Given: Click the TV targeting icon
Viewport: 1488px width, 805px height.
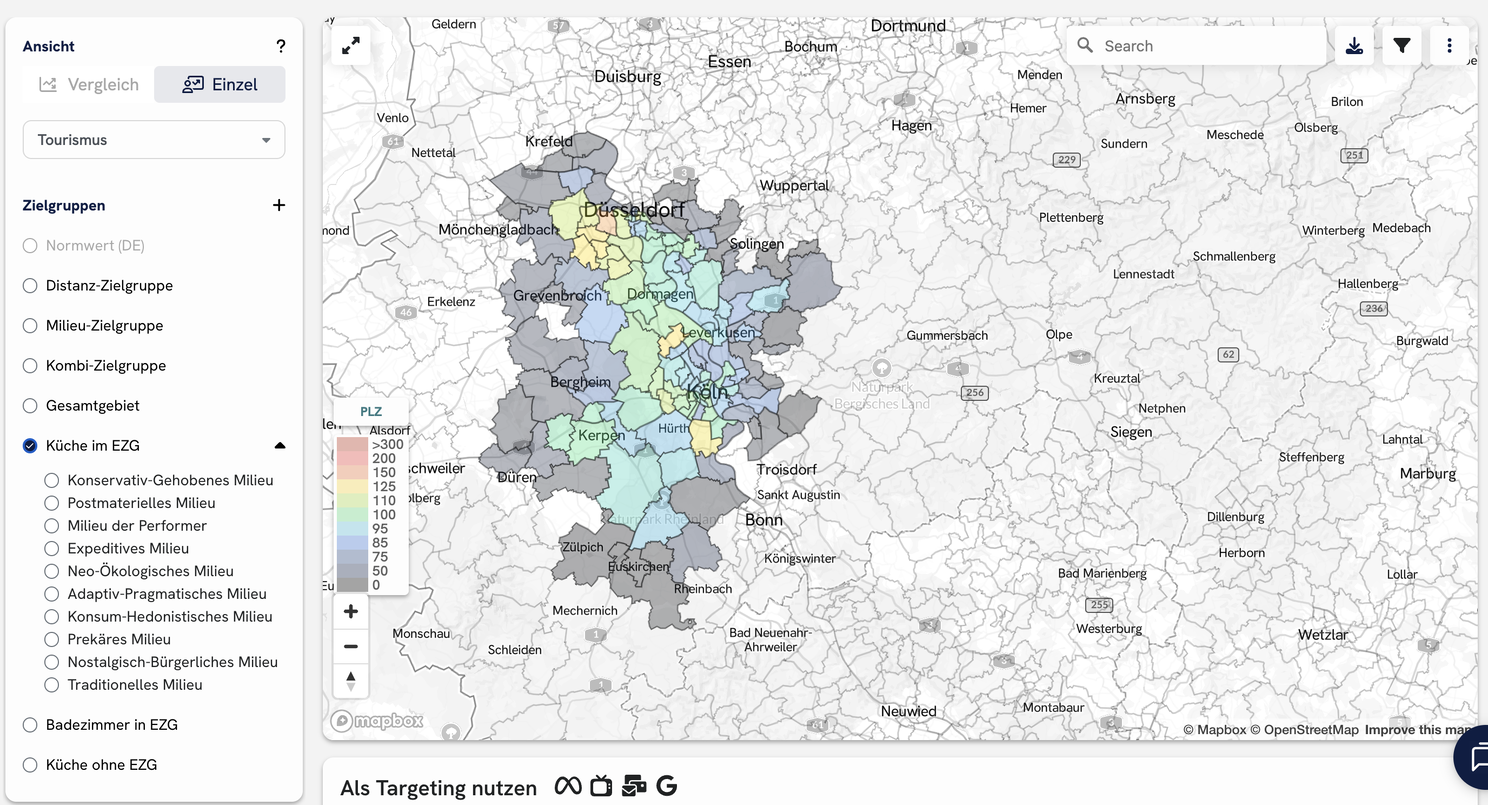Looking at the screenshot, I should [x=601, y=787].
